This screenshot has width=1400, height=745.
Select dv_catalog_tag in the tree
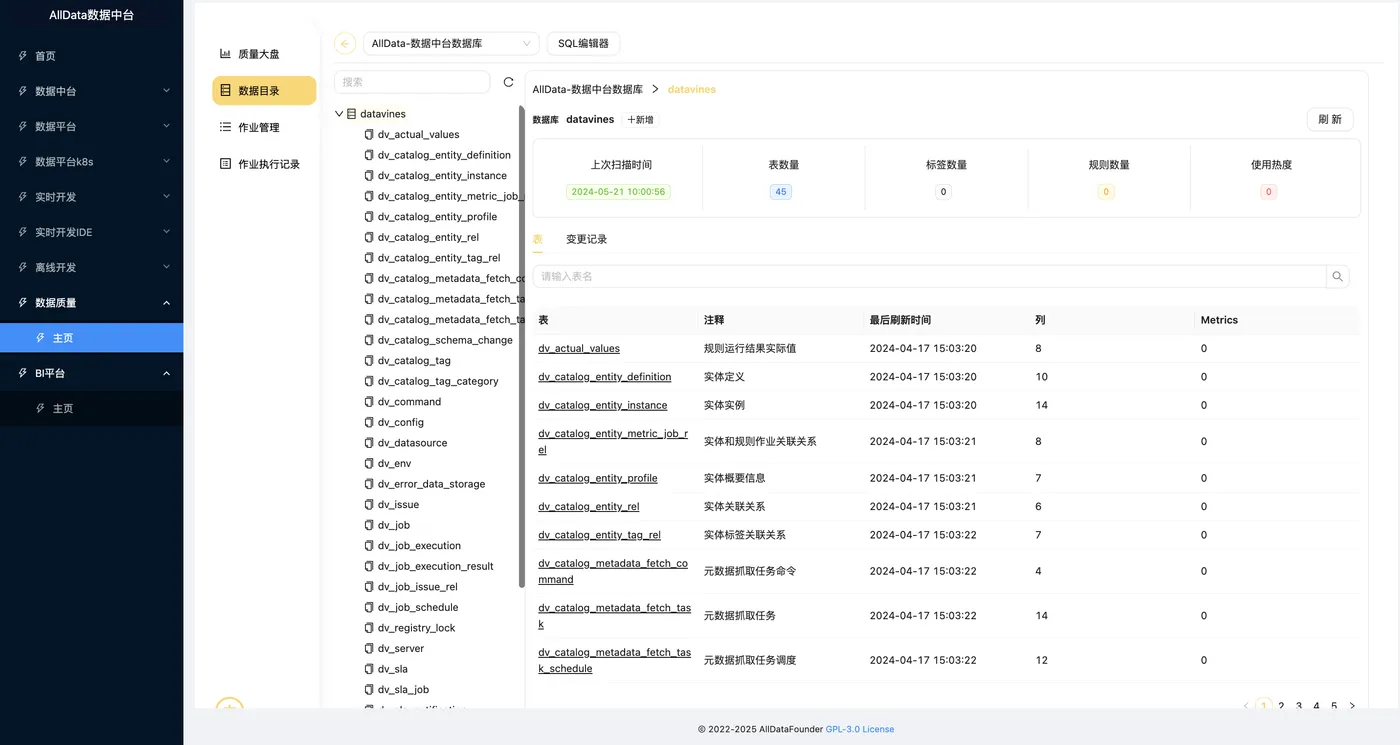click(414, 361)
